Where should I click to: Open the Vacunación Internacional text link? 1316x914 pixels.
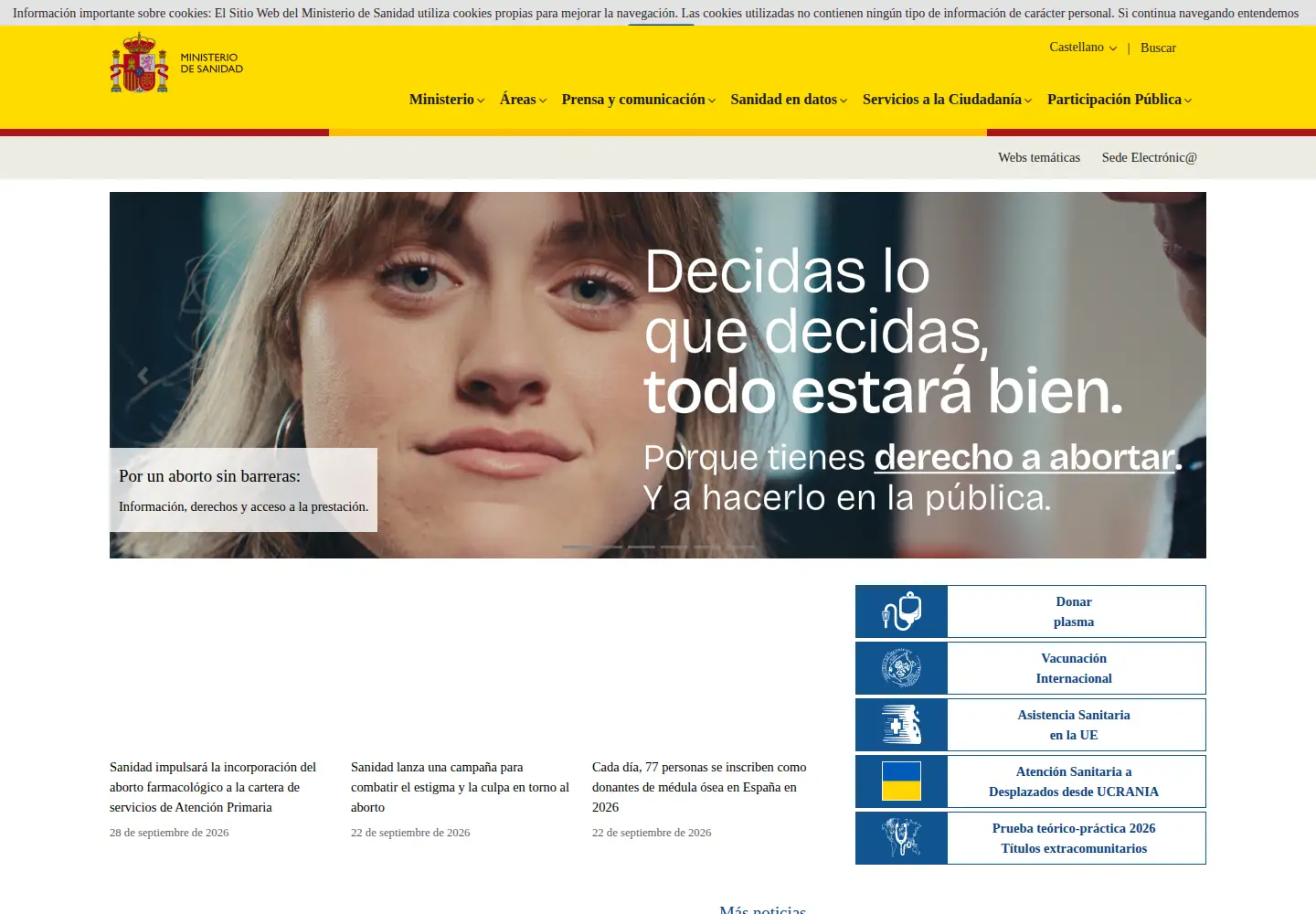[1074, 668]
